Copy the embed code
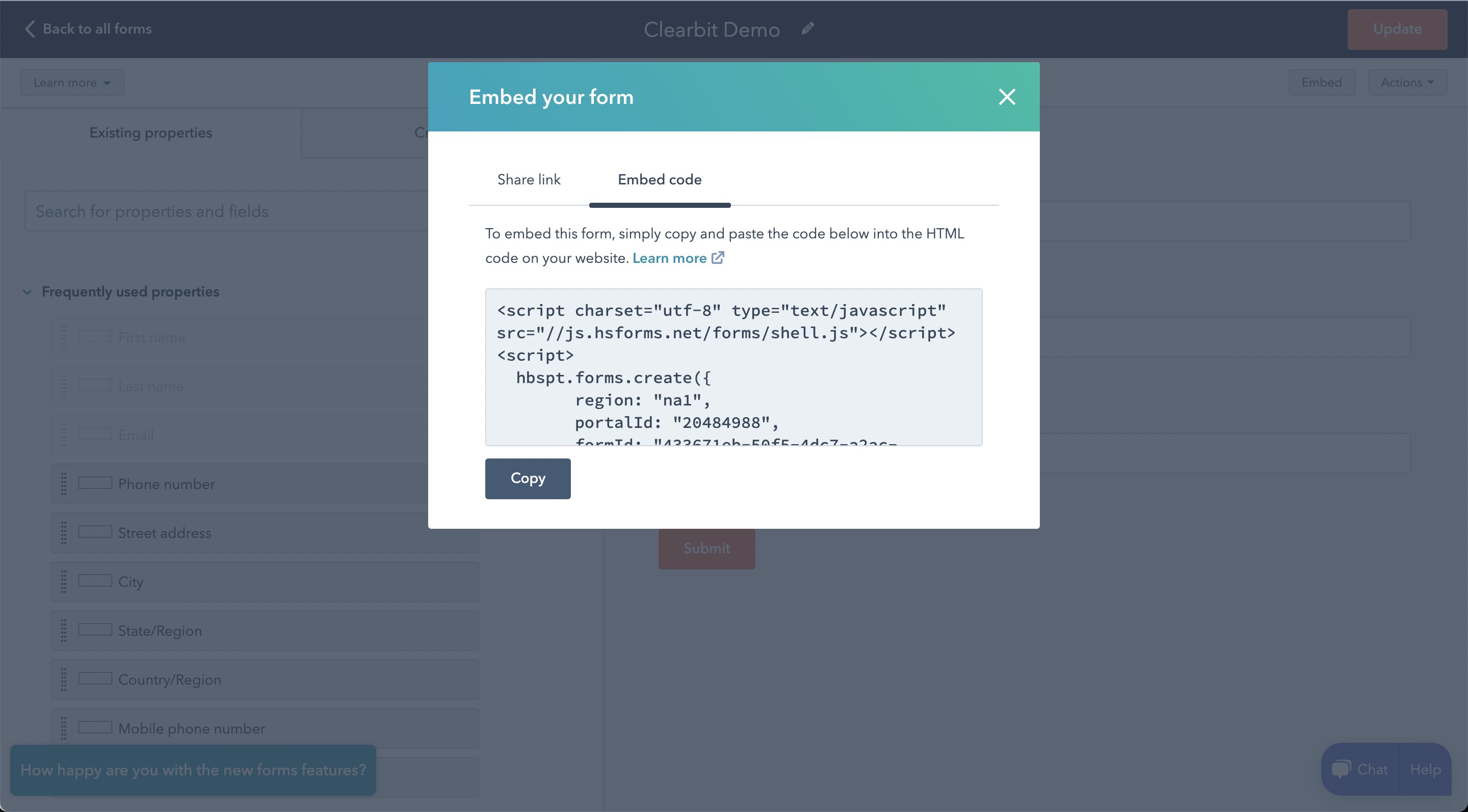 pyautogui.click(x=527, y=478)
